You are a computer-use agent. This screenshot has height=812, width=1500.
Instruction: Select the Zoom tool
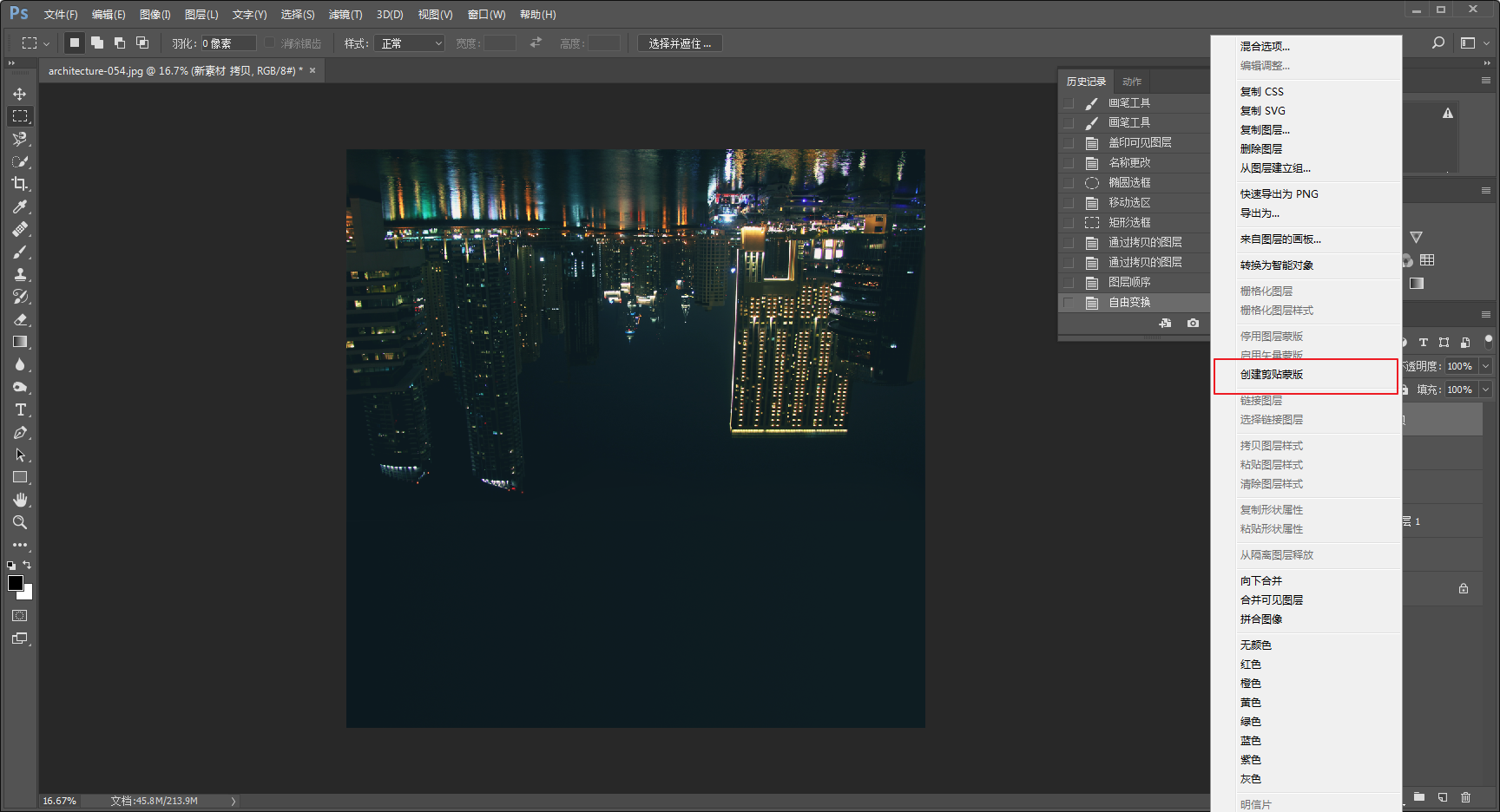[x=20, y=522]
